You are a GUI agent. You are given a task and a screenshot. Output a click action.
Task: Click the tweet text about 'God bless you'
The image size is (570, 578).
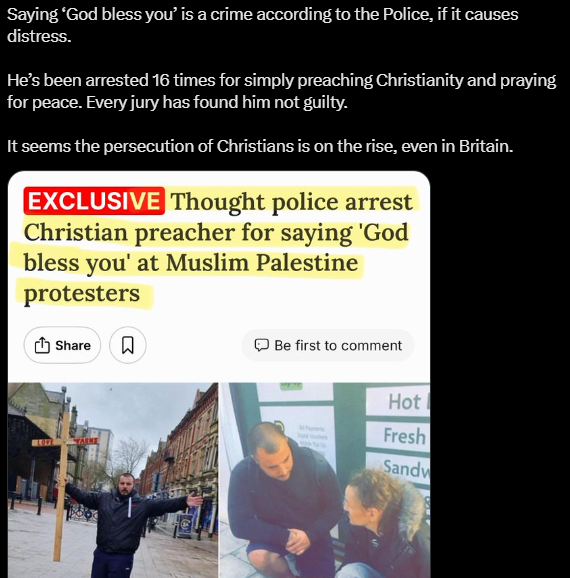click(263, 25)
